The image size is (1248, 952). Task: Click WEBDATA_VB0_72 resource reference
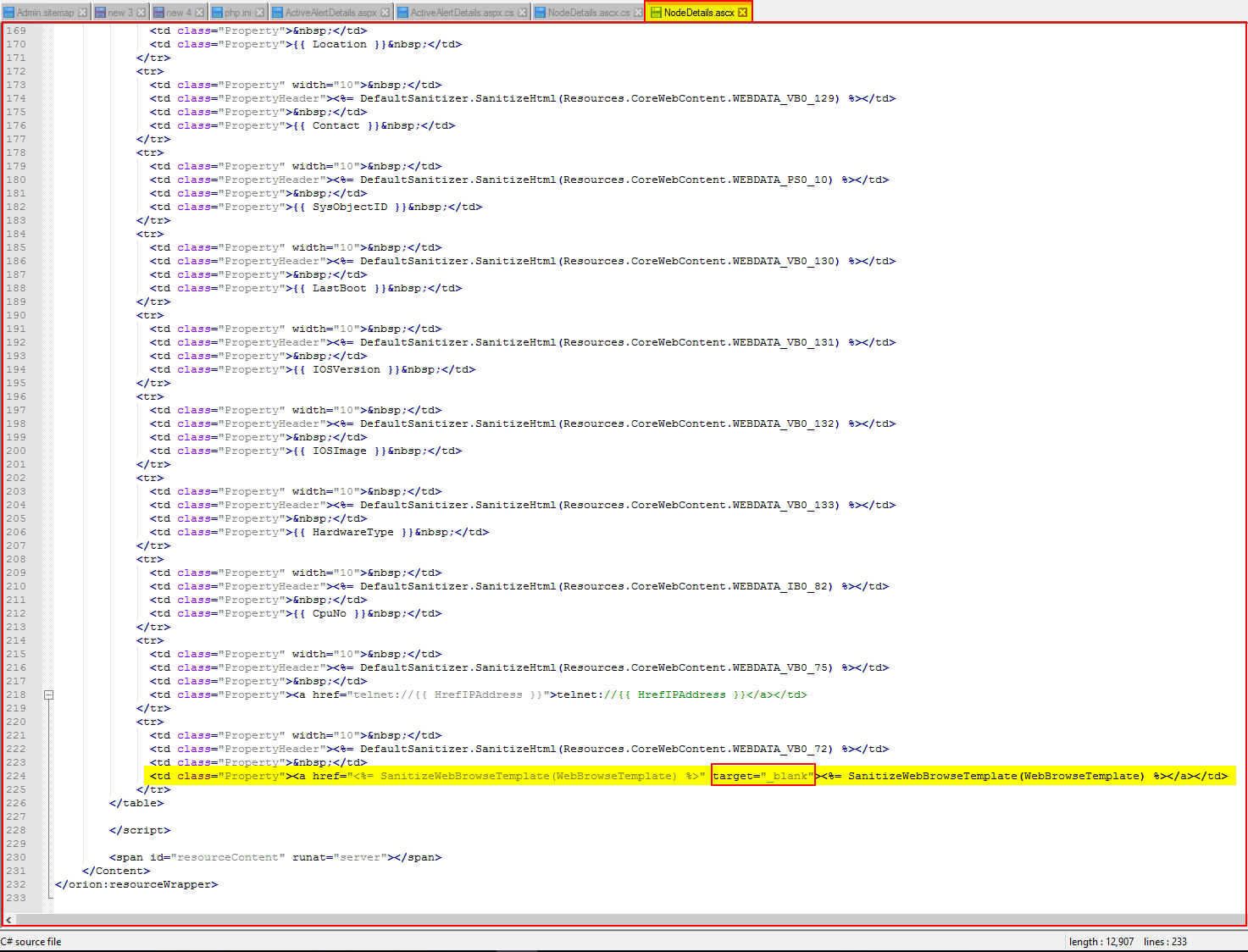tap(780, 749)
